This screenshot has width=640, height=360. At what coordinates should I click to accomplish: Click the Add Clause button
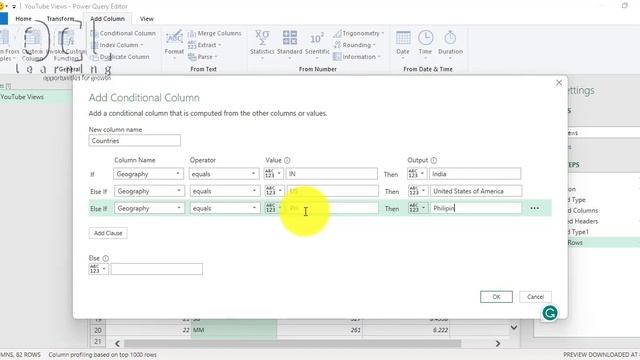point(108,233)
